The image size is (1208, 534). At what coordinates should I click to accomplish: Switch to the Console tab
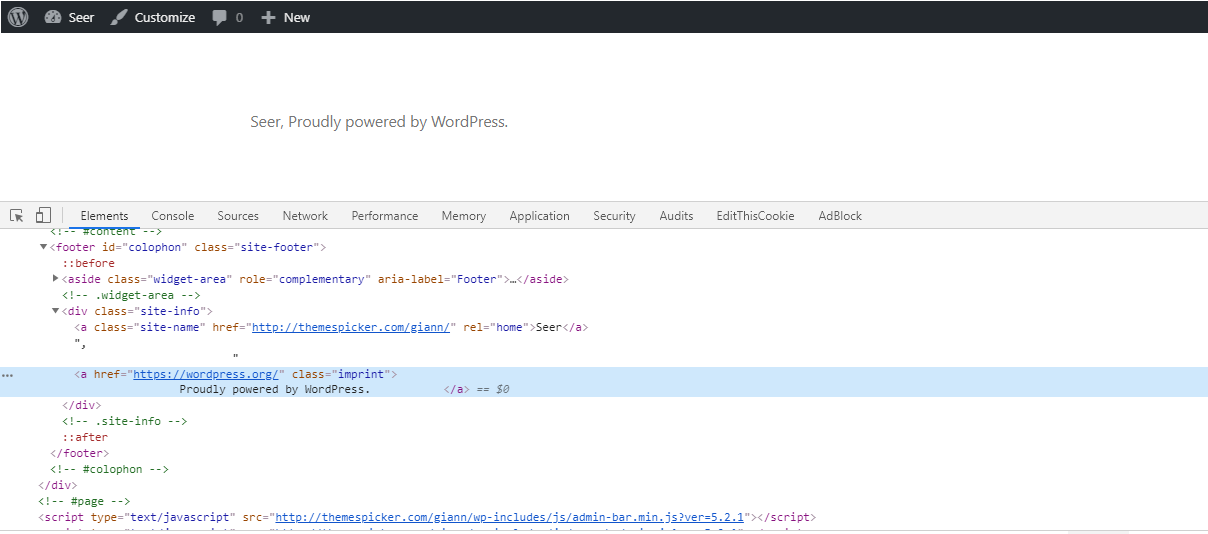[x=173, y=215]
